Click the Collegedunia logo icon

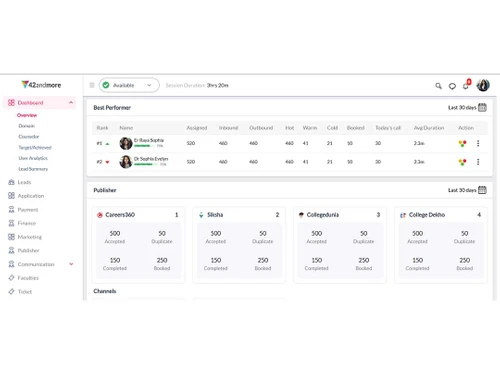(x=301, y=215)
